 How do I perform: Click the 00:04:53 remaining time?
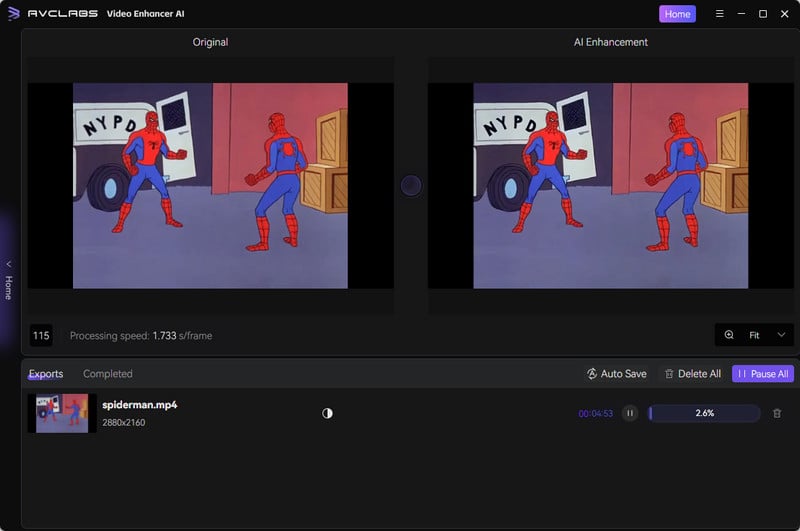[x=595, y=414]
